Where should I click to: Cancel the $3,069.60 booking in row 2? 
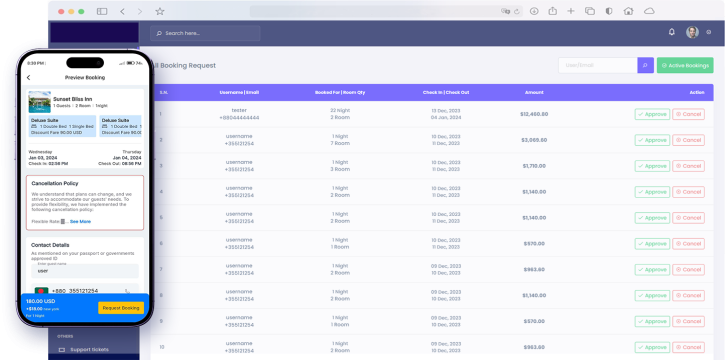[x=688, y=140]
